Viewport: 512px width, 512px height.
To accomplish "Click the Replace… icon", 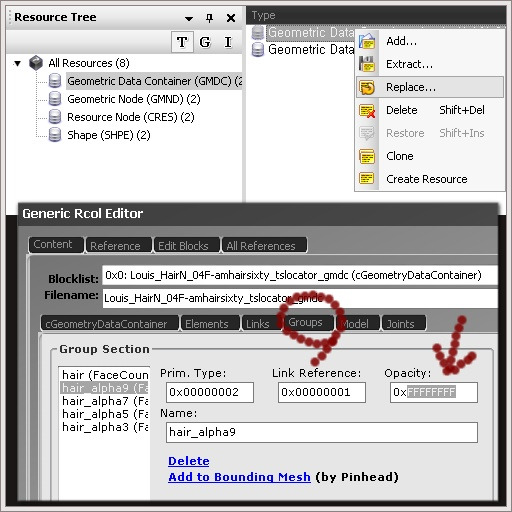I will tap(367, 87).
